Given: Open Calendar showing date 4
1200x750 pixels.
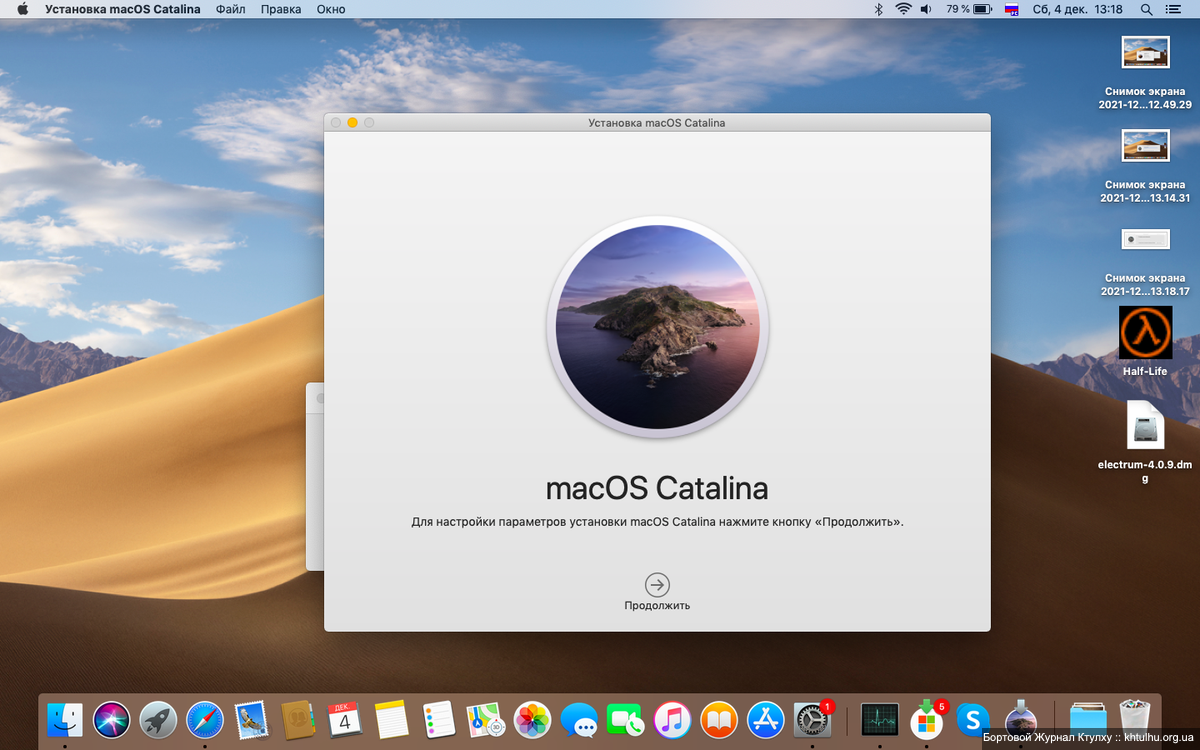Looking at the screenshot, I should [344, 719].
